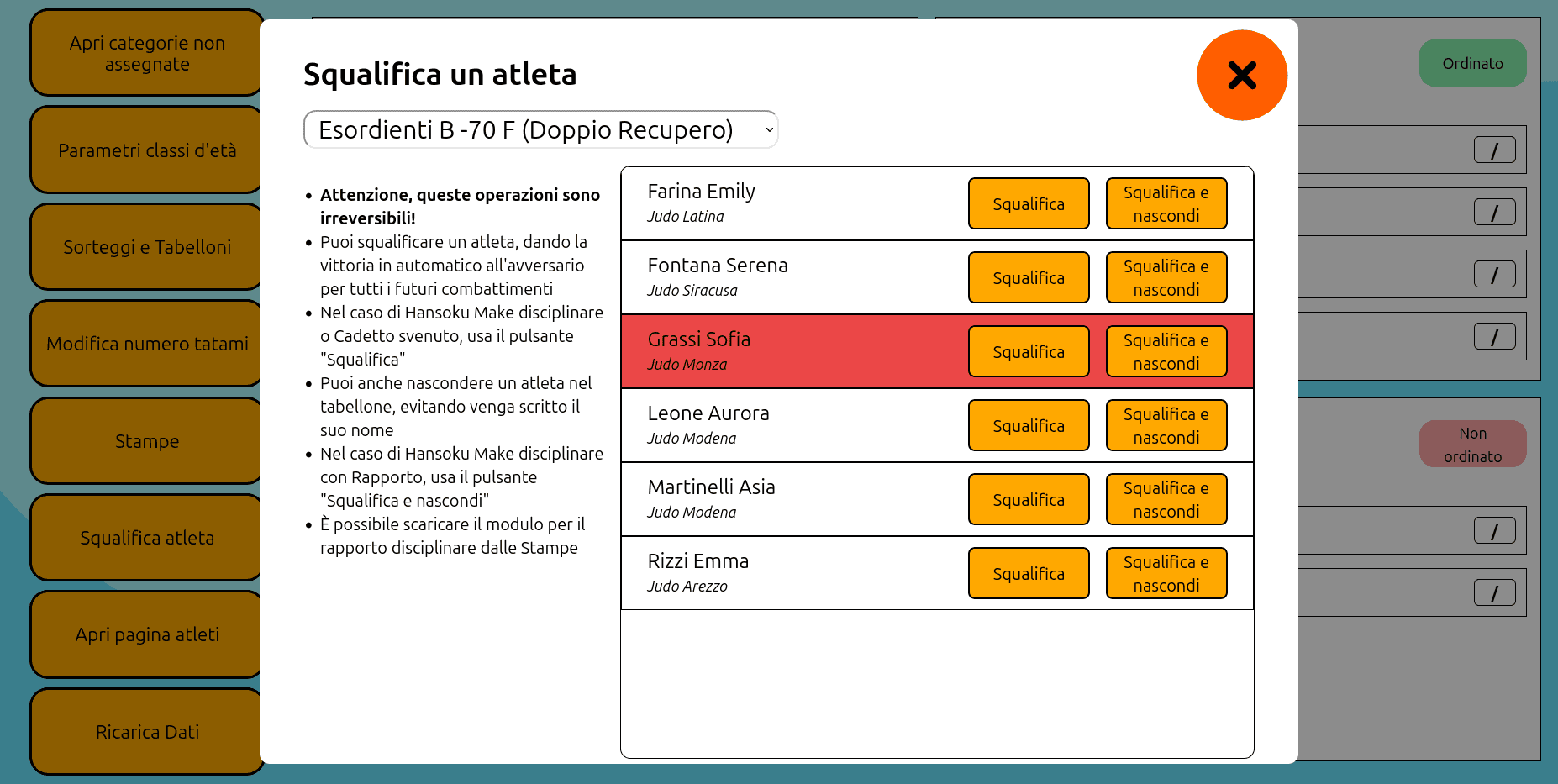Click Squalifica e nascondi for Leone Aurora
The image size is (1558, 784).
1166,426
